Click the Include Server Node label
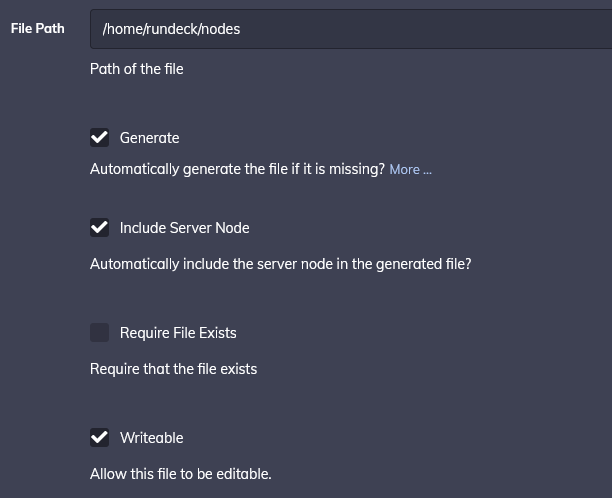Viewport: 612px width, 498px height. coord(184,228)
